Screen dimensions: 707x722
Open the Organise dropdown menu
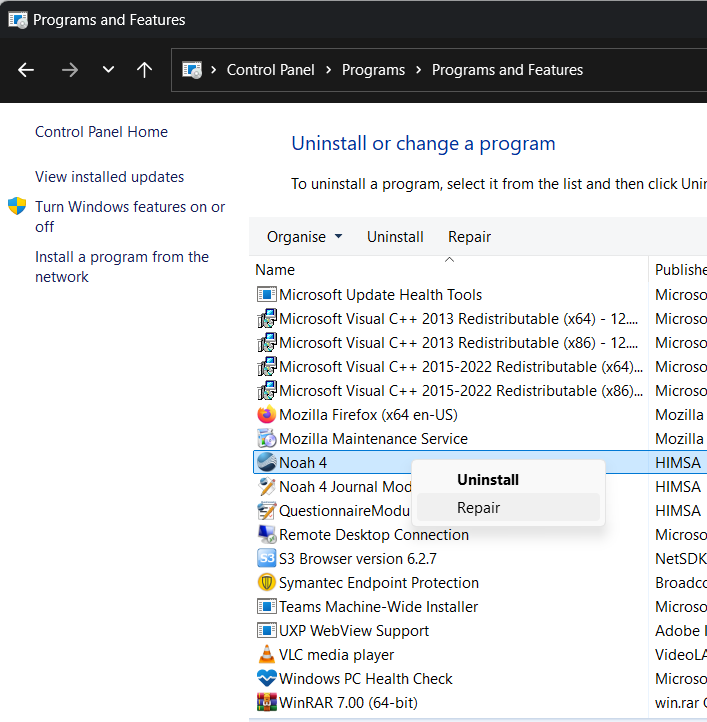tap(304, 237)
